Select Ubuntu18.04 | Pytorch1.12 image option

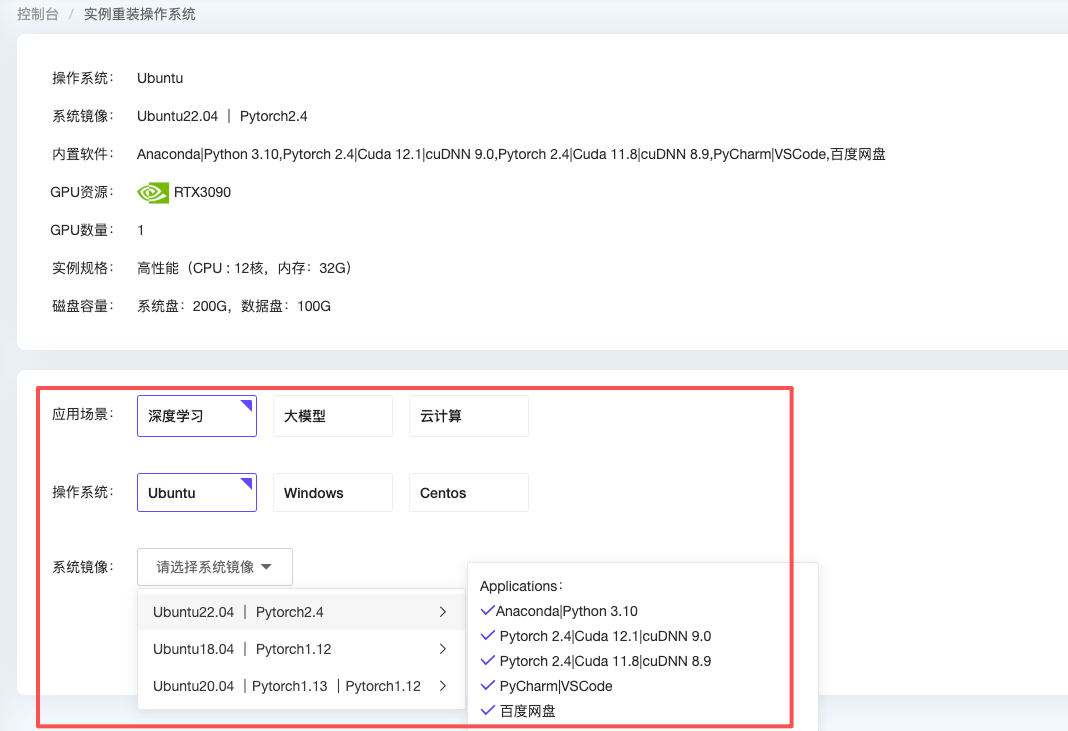click(x=242, y=649)
